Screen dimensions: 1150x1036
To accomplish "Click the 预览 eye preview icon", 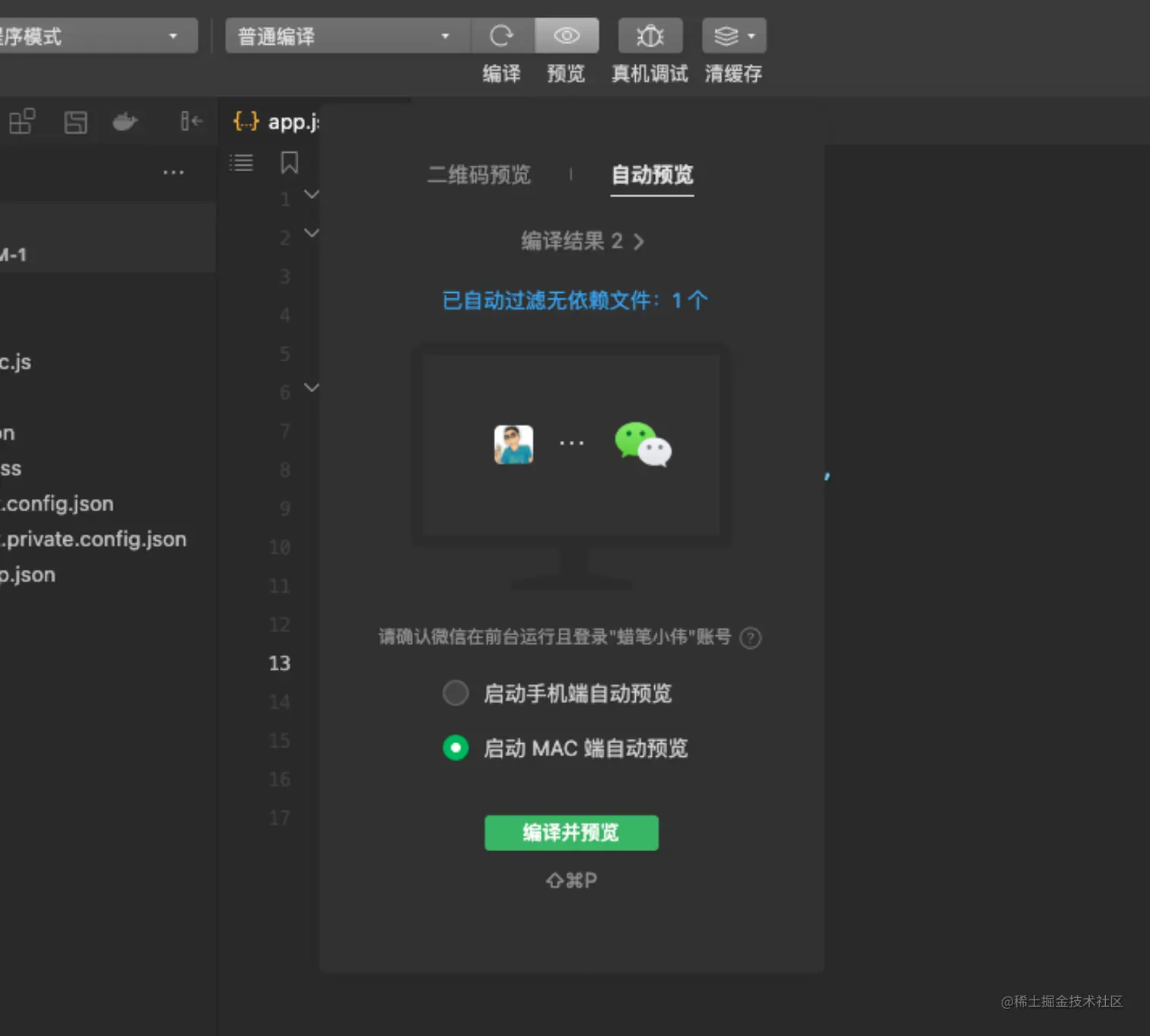I will (566, 36).
